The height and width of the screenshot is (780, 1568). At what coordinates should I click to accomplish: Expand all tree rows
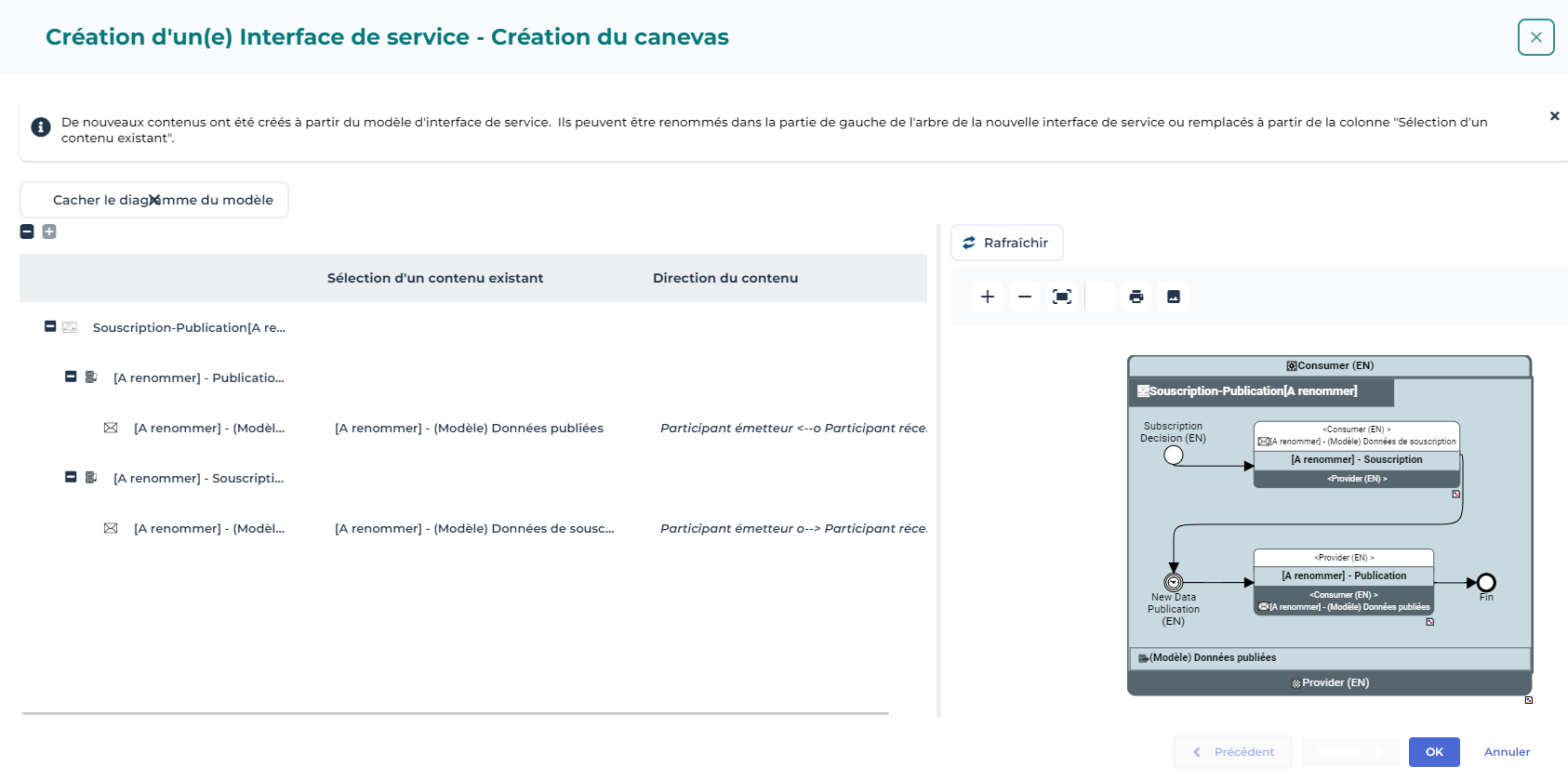pyautogui.click(x=49, y=231)
